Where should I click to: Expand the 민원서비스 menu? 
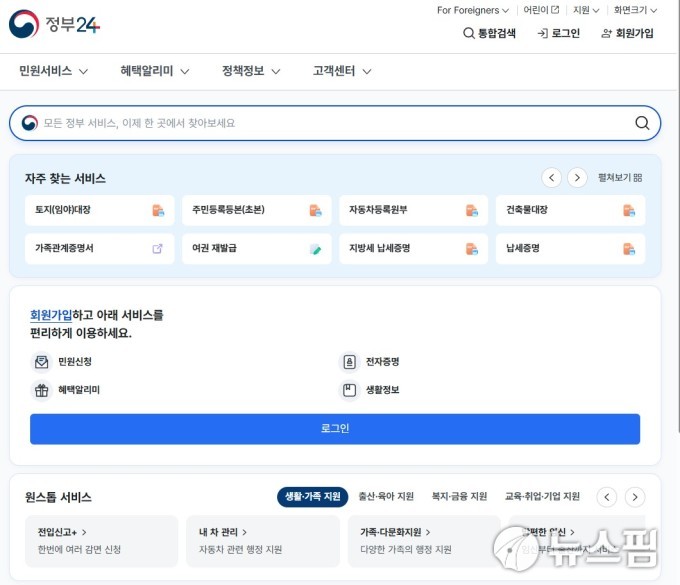coord(54,71)
